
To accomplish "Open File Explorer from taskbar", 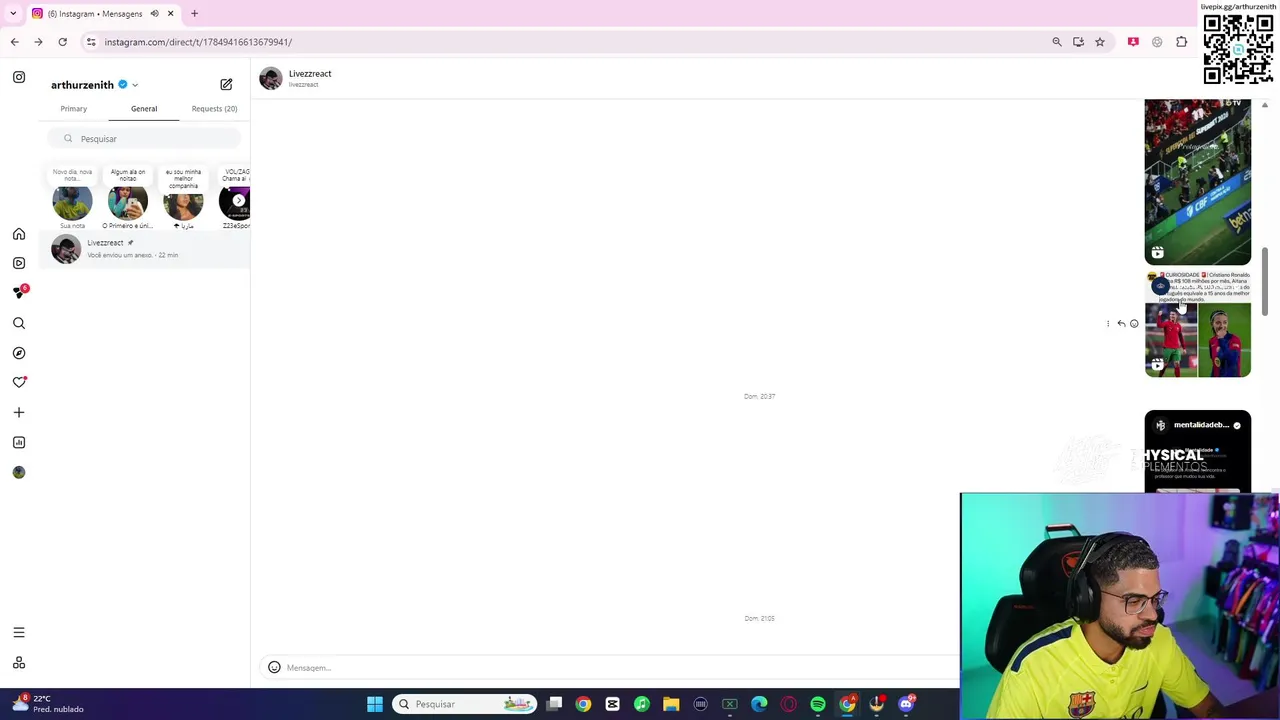I will [671, 704].
